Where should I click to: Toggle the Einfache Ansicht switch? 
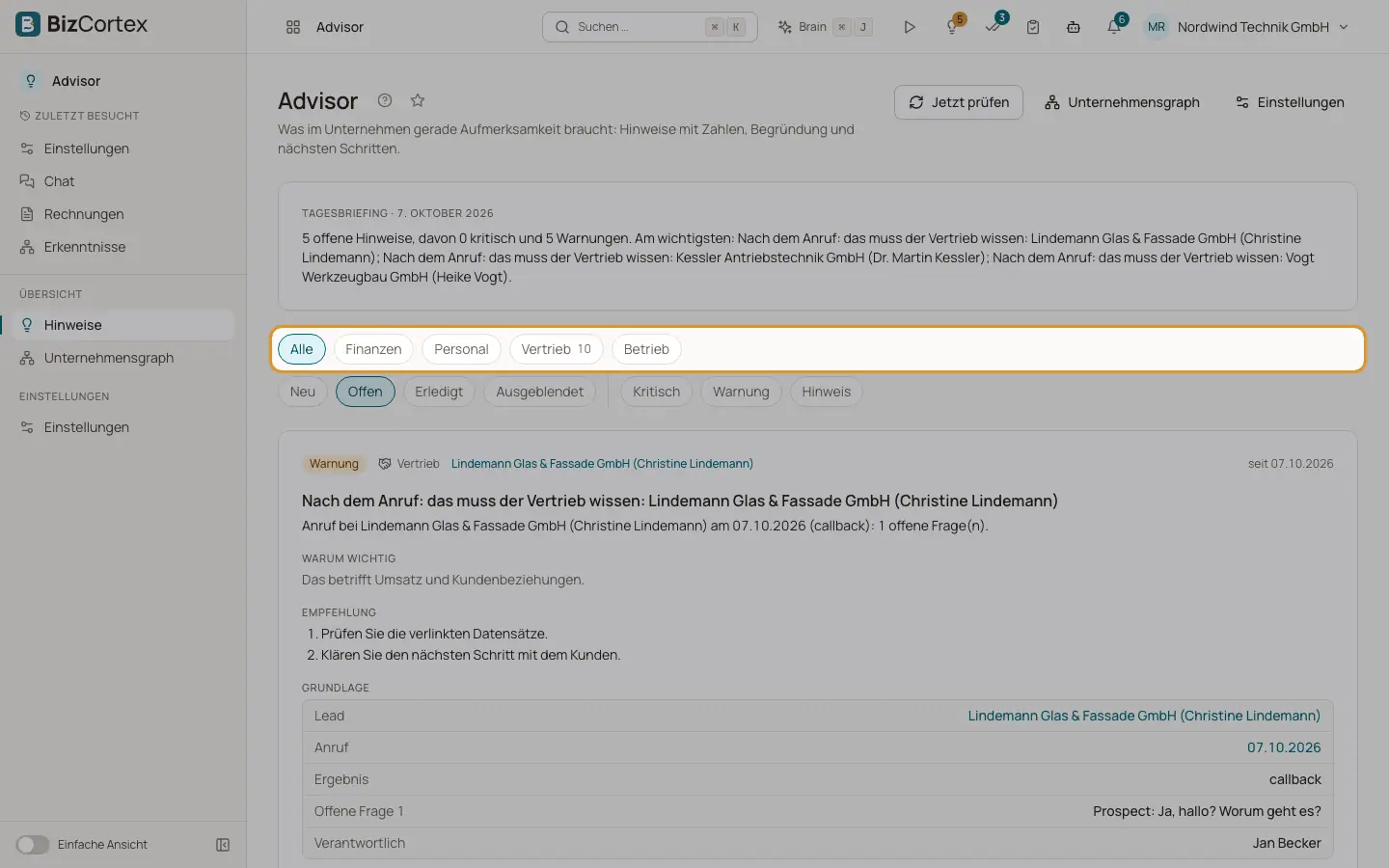33,845
